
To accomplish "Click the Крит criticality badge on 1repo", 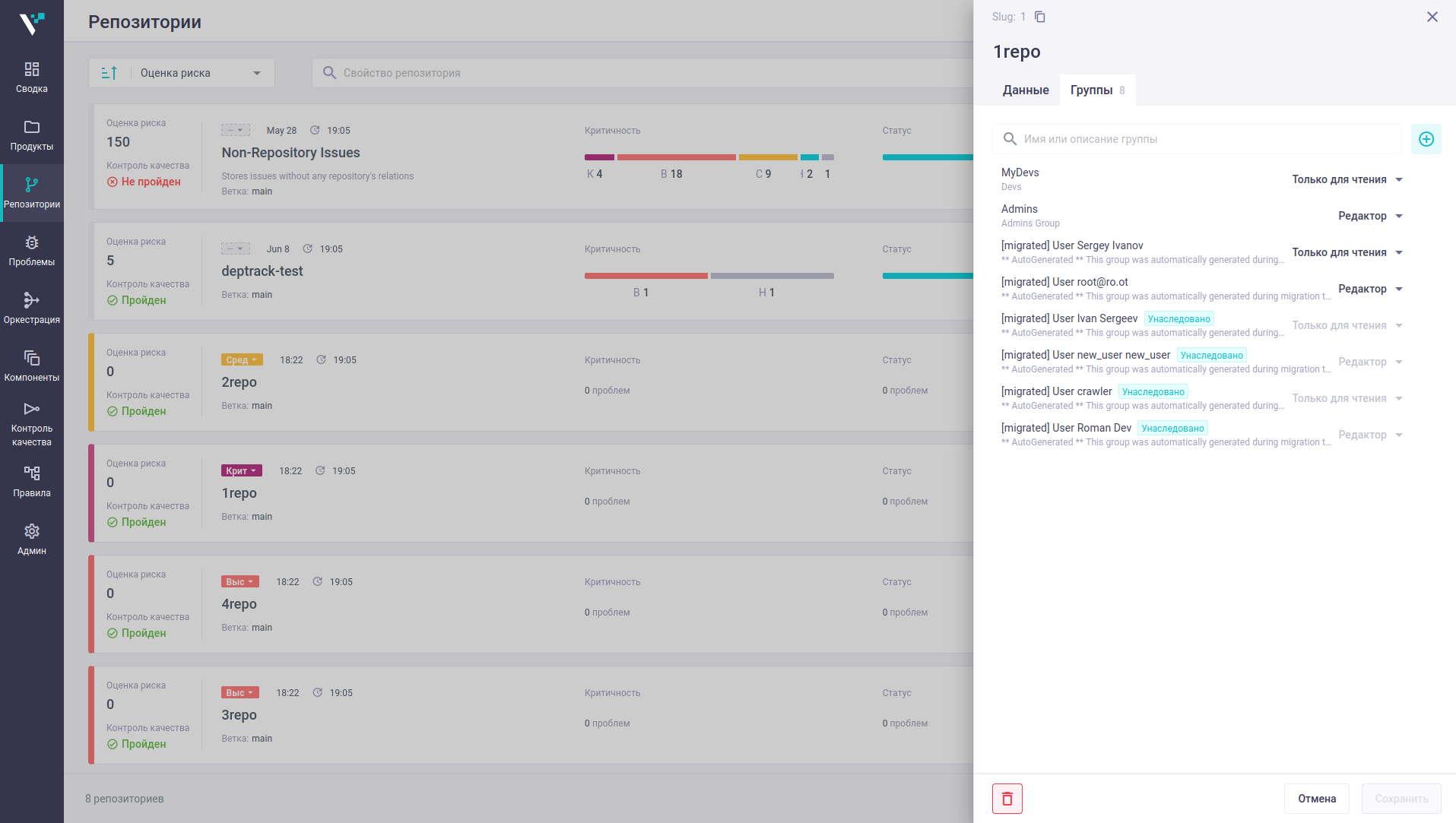I will [242, 471].
